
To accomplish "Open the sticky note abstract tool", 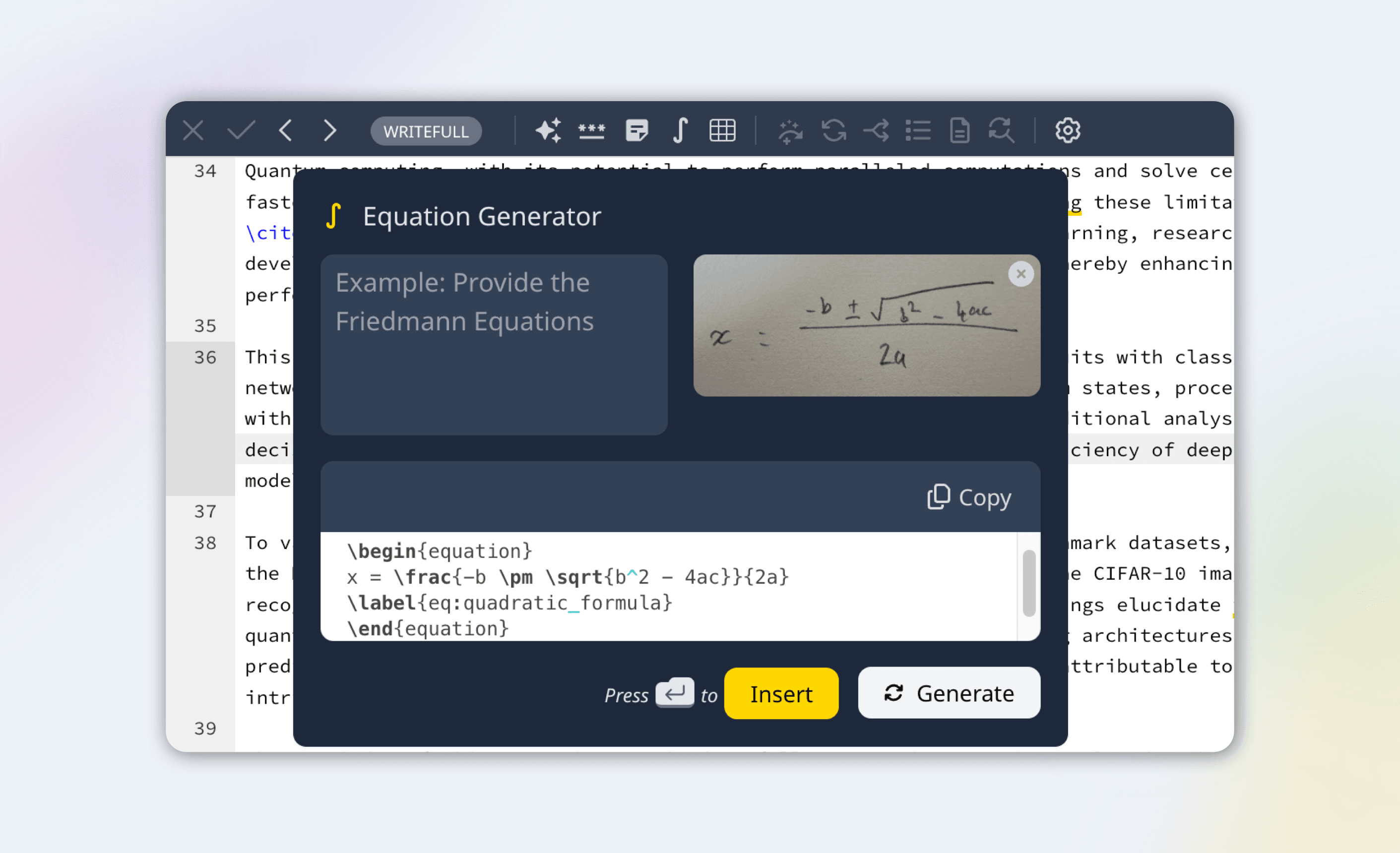I will point(636,130).
